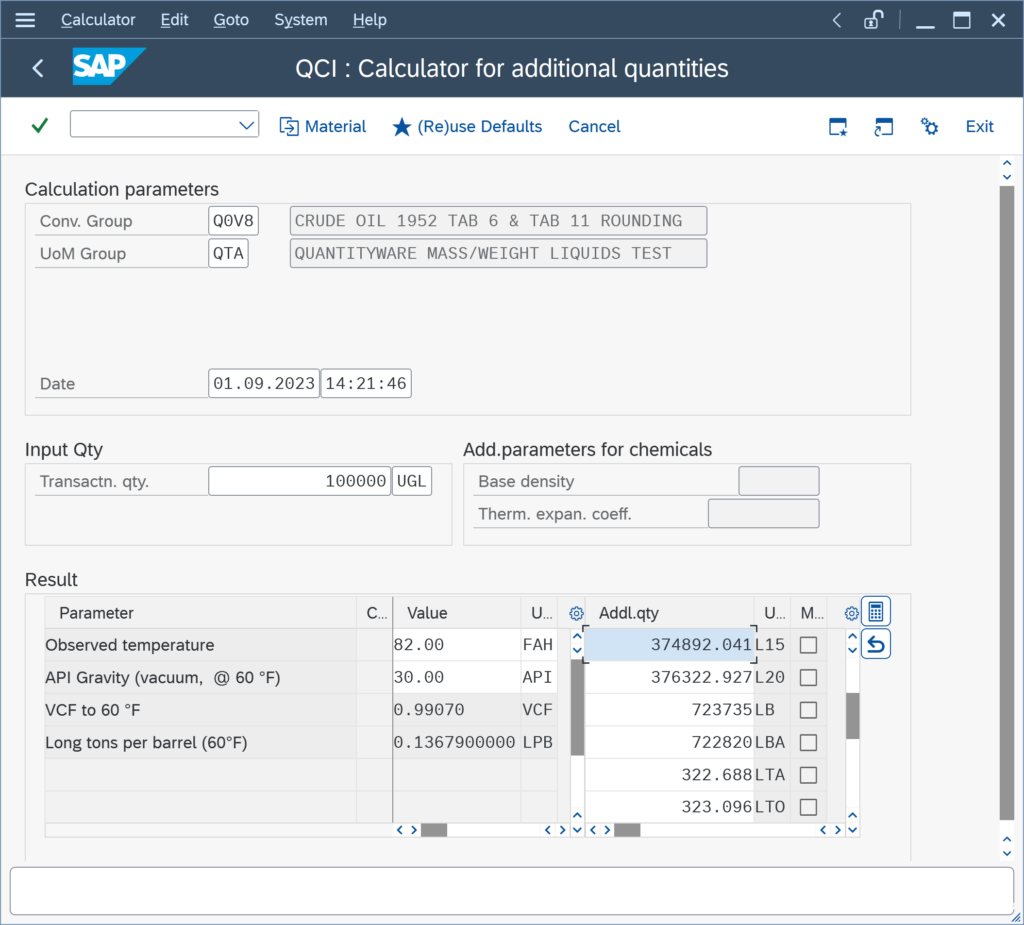
Task: Click the Addl.qty cell 376322.927
Action: point(669,677)
